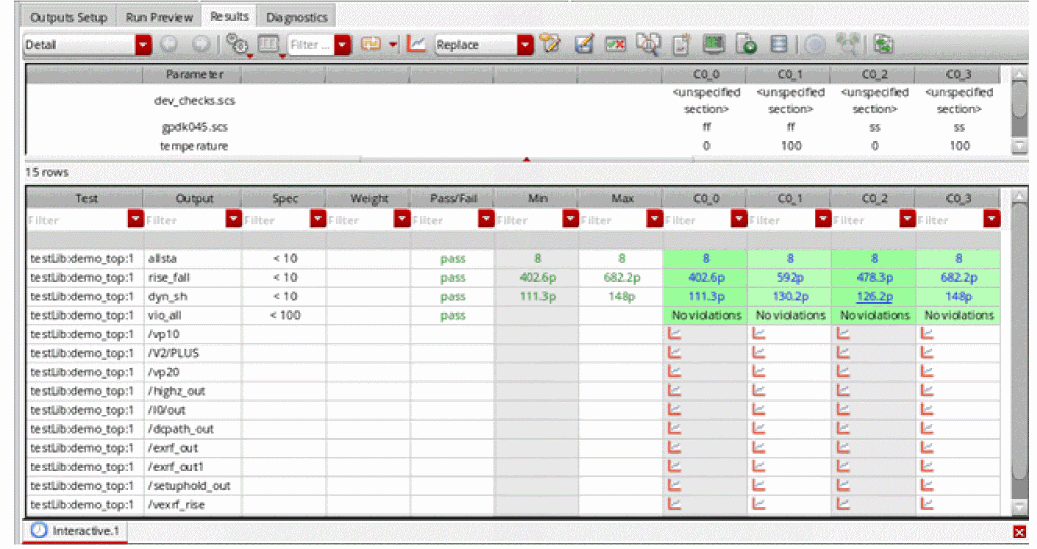
Task: Click the Pass/Fail column header
Action: (x=453, y=198)
